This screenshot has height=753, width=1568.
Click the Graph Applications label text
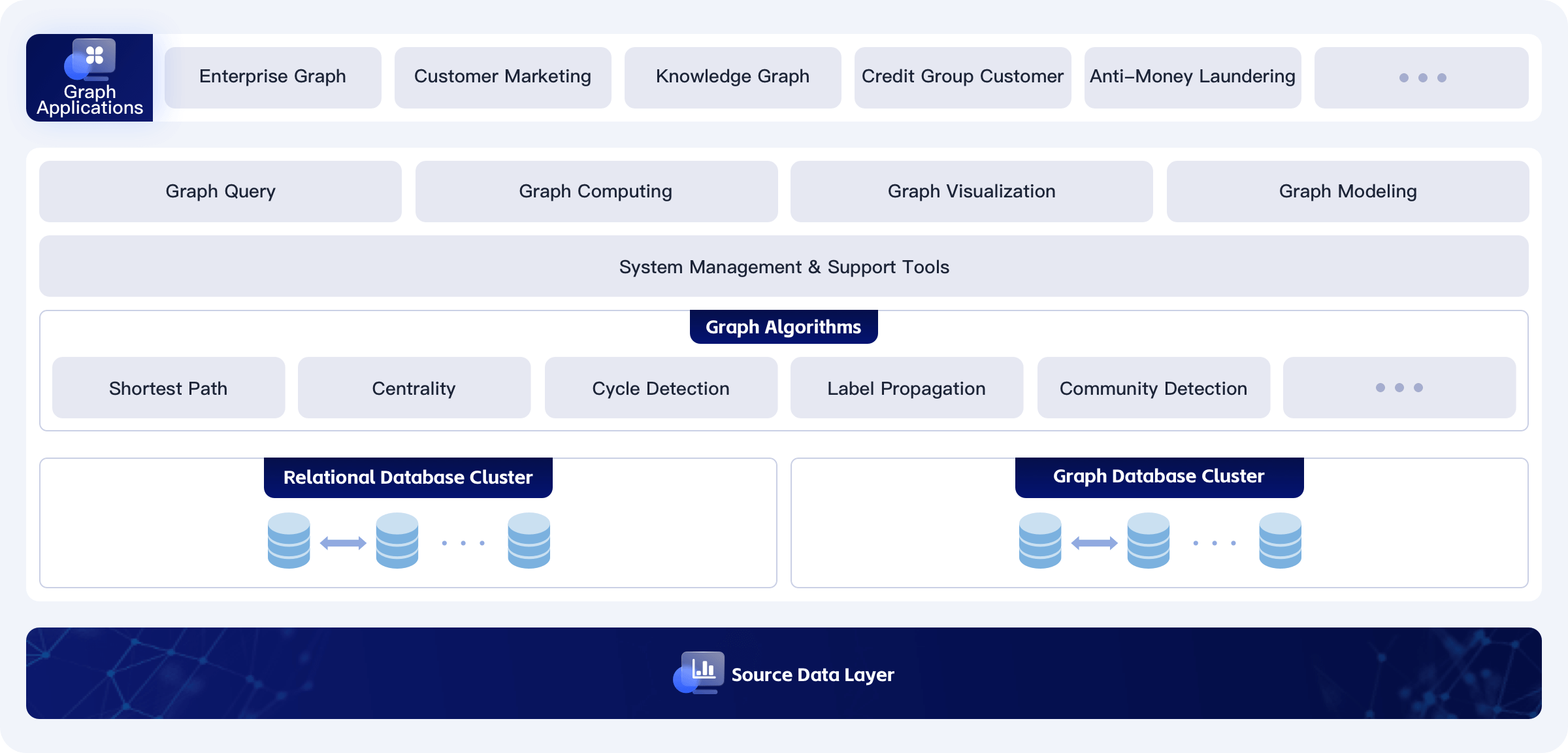pos(90,100)
